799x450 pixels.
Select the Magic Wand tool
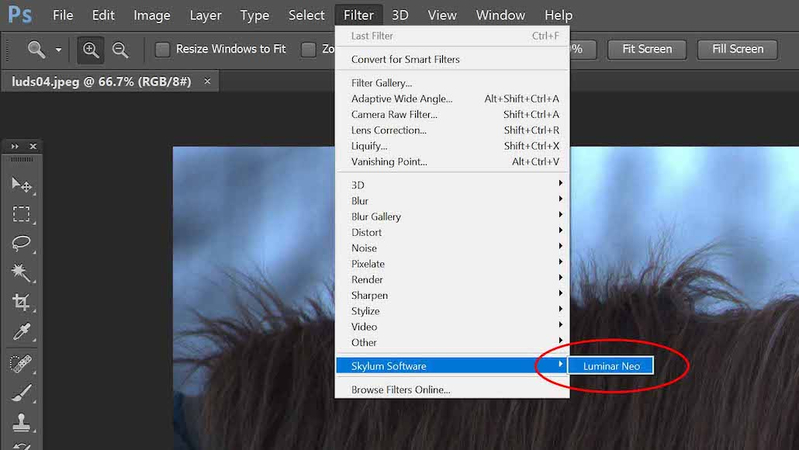(21, 272)
